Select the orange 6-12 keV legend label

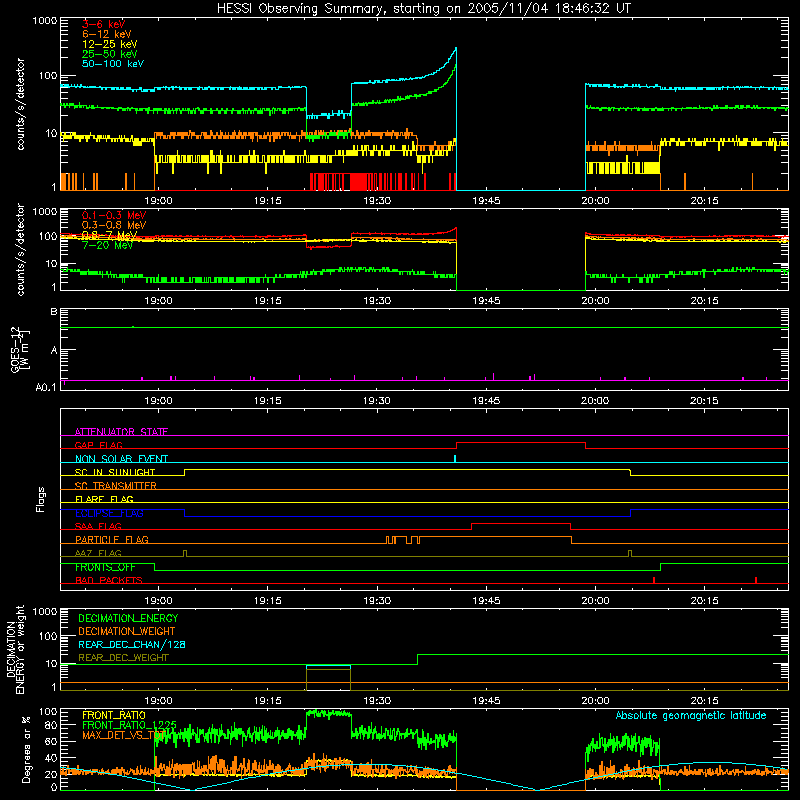coord(107,34)
